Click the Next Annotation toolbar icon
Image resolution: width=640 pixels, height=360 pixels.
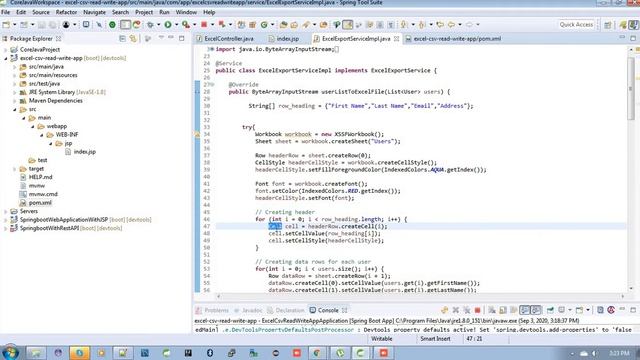pyautogui.click(x=404, y=24)
